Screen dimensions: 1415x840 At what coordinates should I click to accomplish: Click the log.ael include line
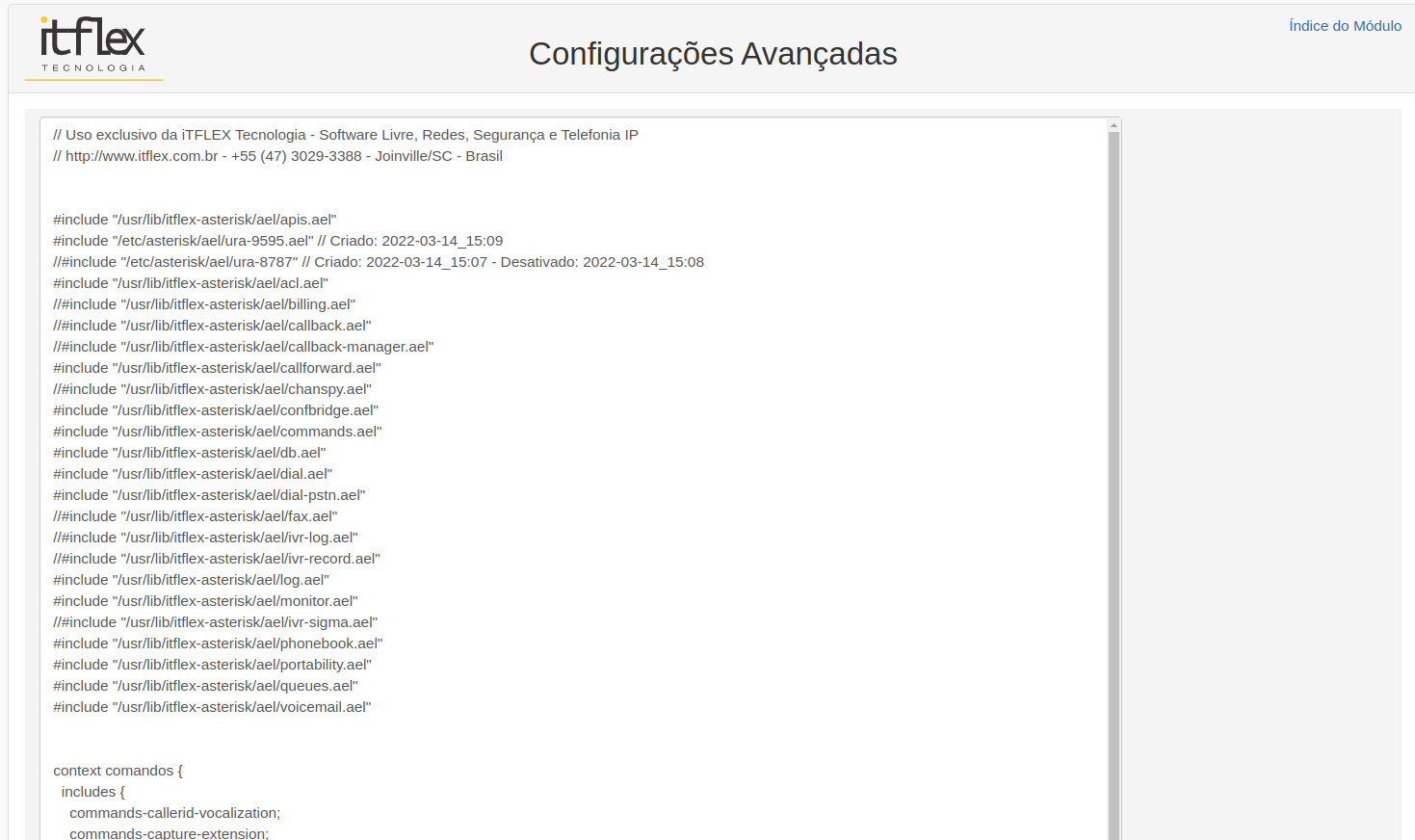click(x=191, y=580)
